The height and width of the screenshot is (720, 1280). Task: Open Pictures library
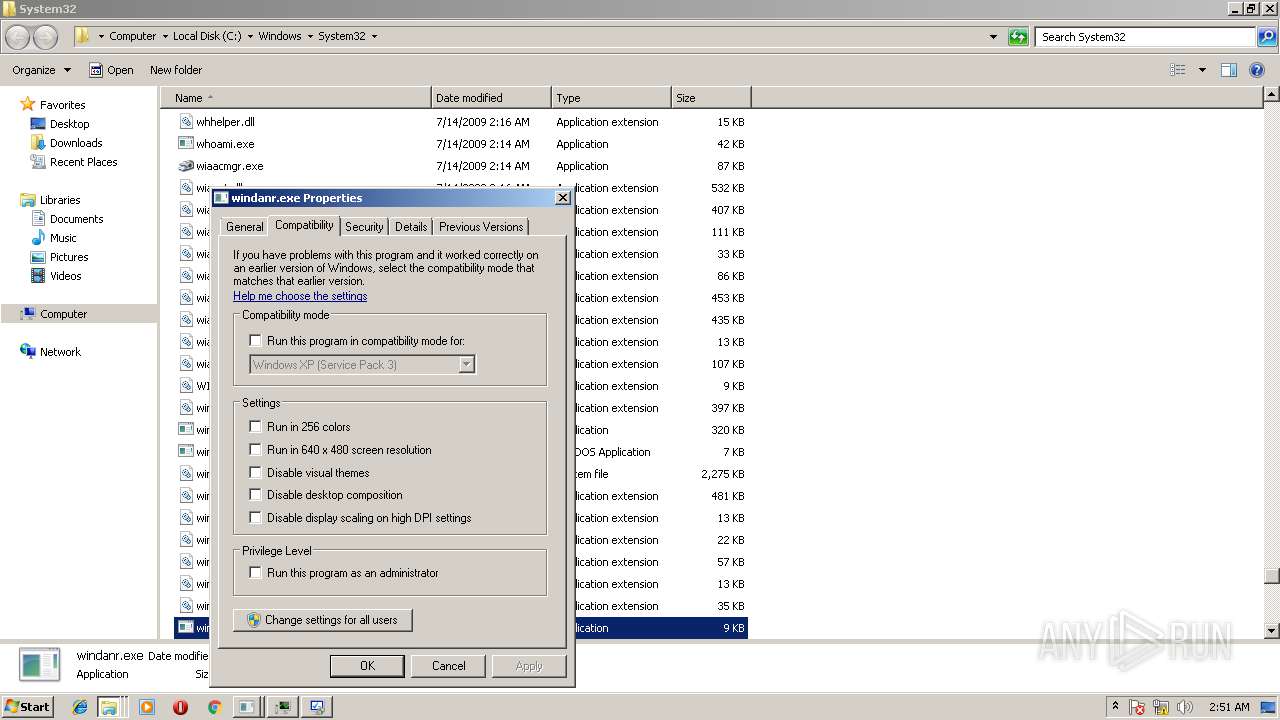point(59,257)
